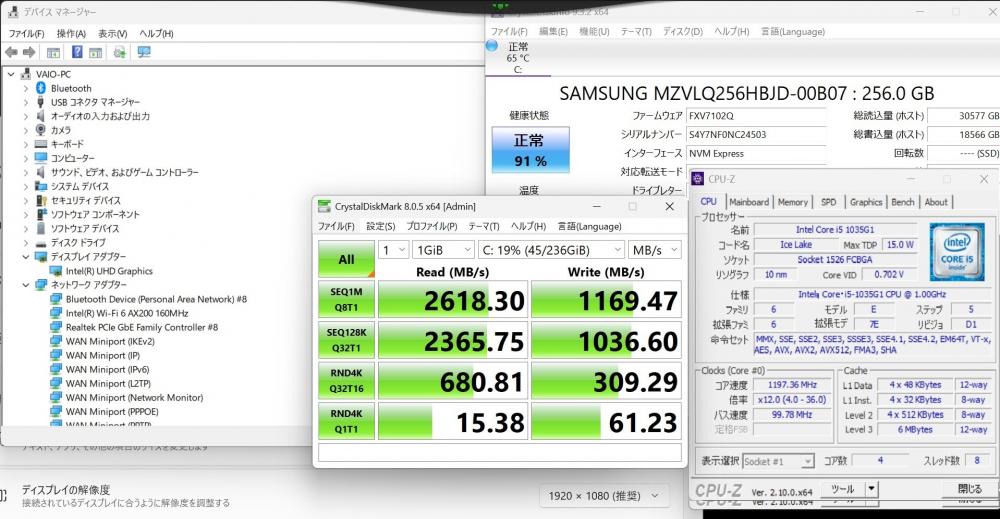Click the scan hardware monitor icon in Device Manager toolbar
The width and height of the screenshot is (1000, 519).
[x=144, y=52]
